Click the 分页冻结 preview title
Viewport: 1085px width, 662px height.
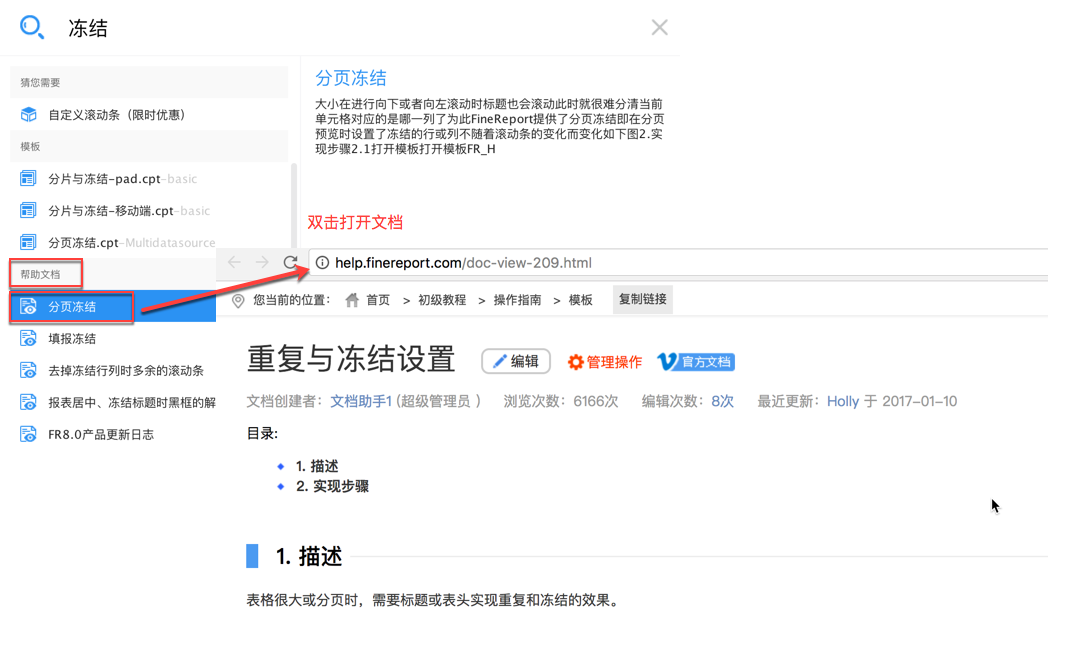(x=351, y=78)
